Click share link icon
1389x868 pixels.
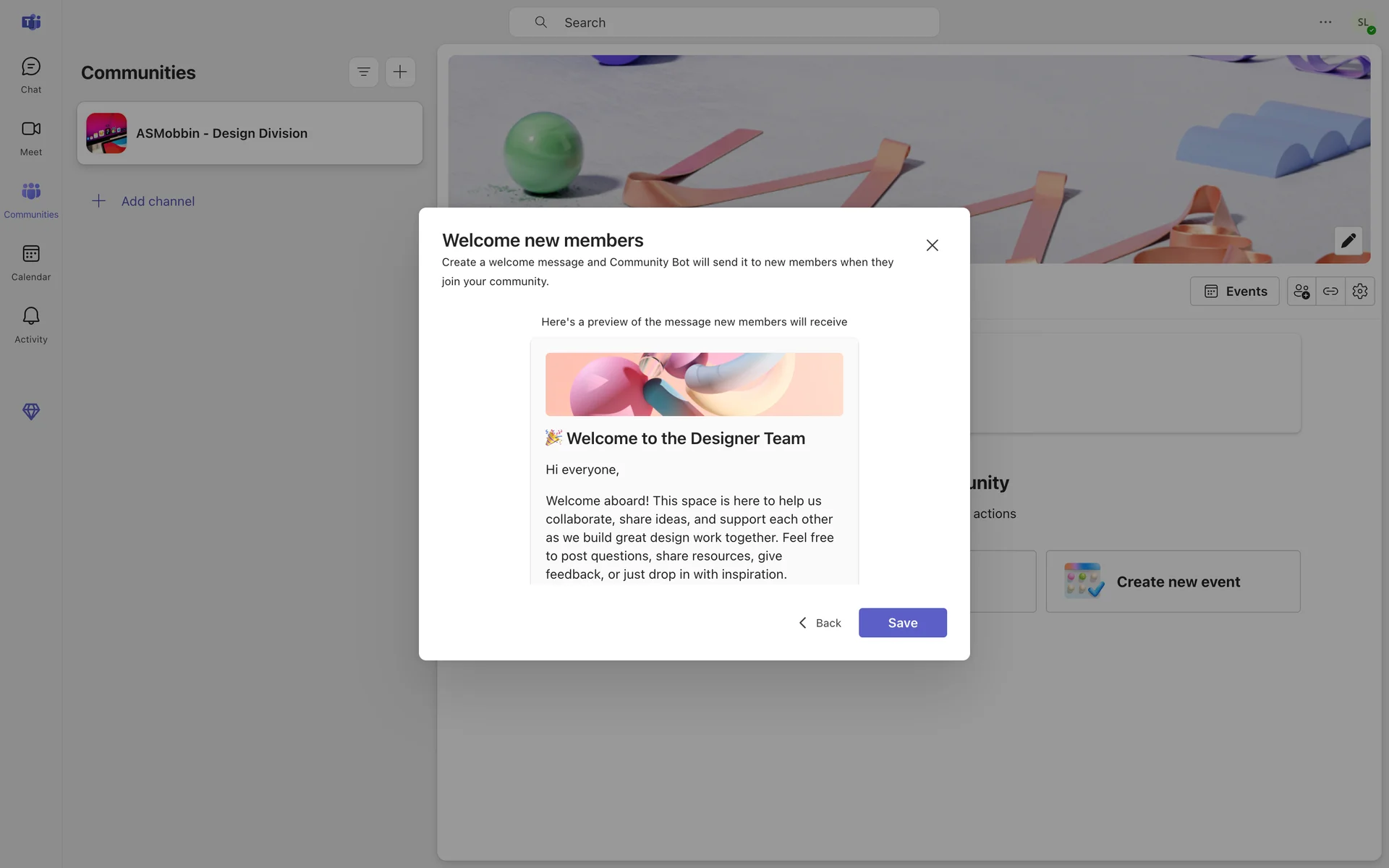[1330, 292]
